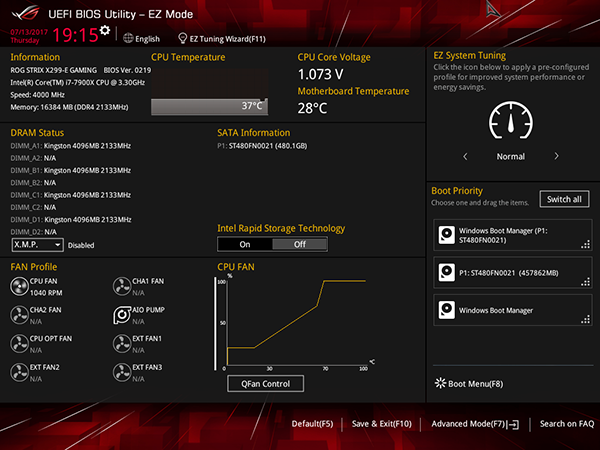Select the CPU FAN icon in FAN Profile

19,287
